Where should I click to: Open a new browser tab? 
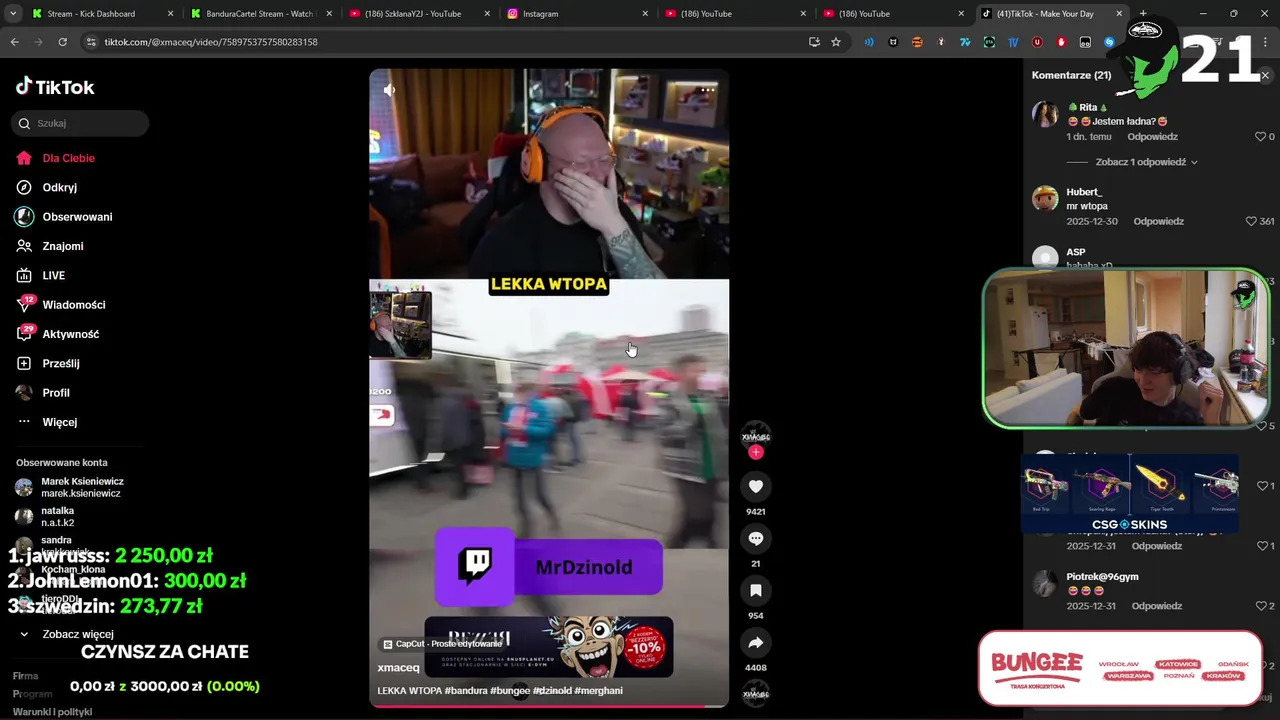tap(1143, 14)
